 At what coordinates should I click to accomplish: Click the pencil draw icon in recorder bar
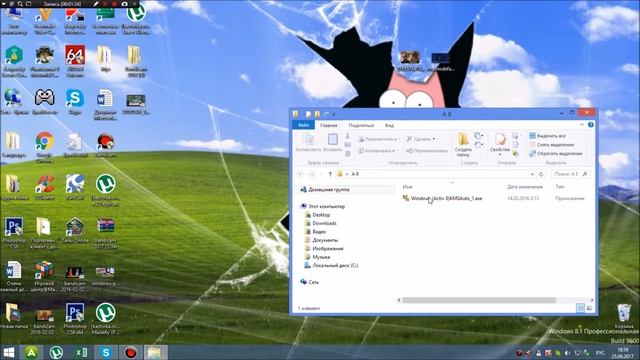click(96, 4)
